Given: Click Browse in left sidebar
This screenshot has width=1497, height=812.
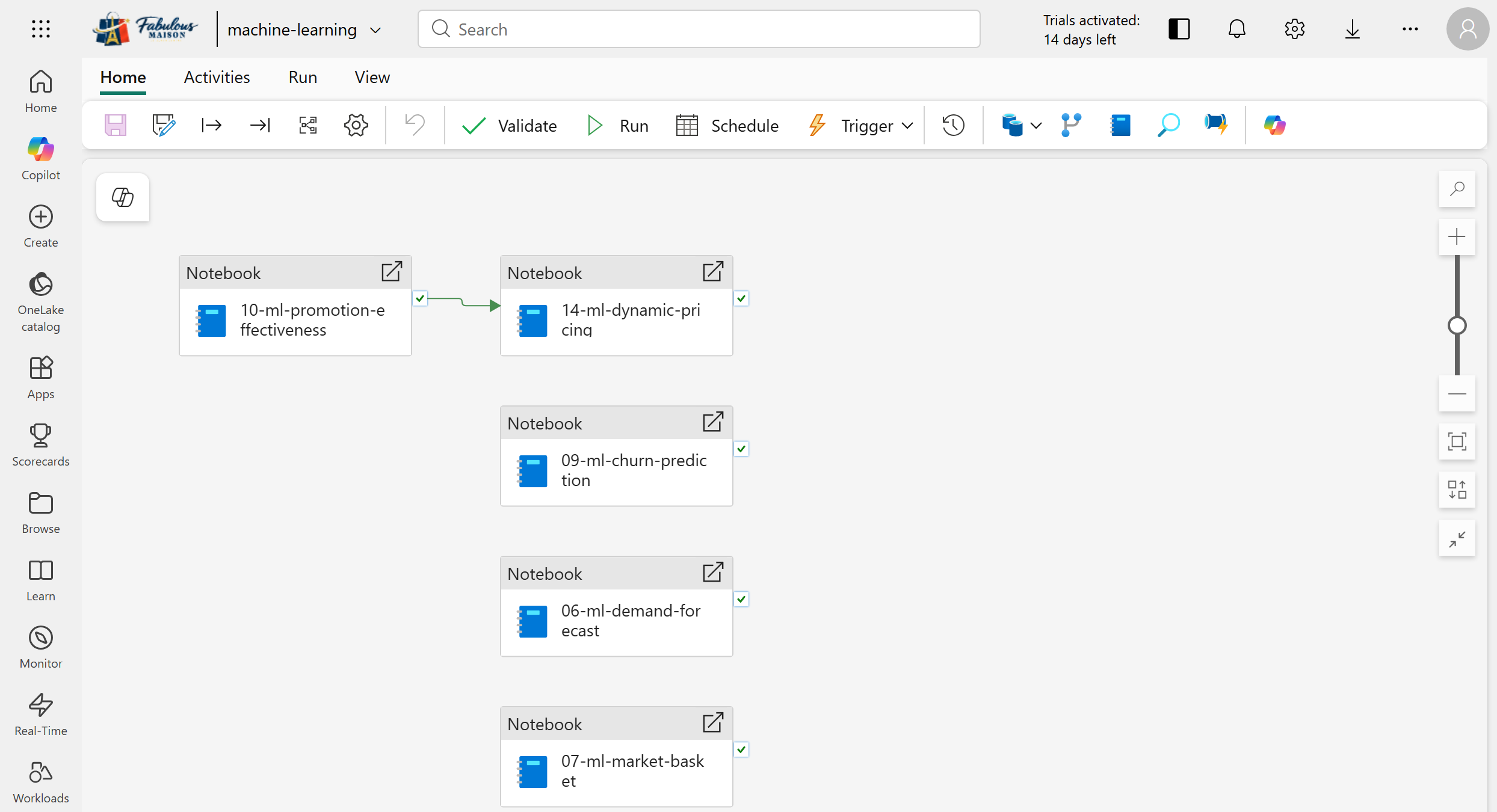Looking at the screenshot, I should coord(41,512).
